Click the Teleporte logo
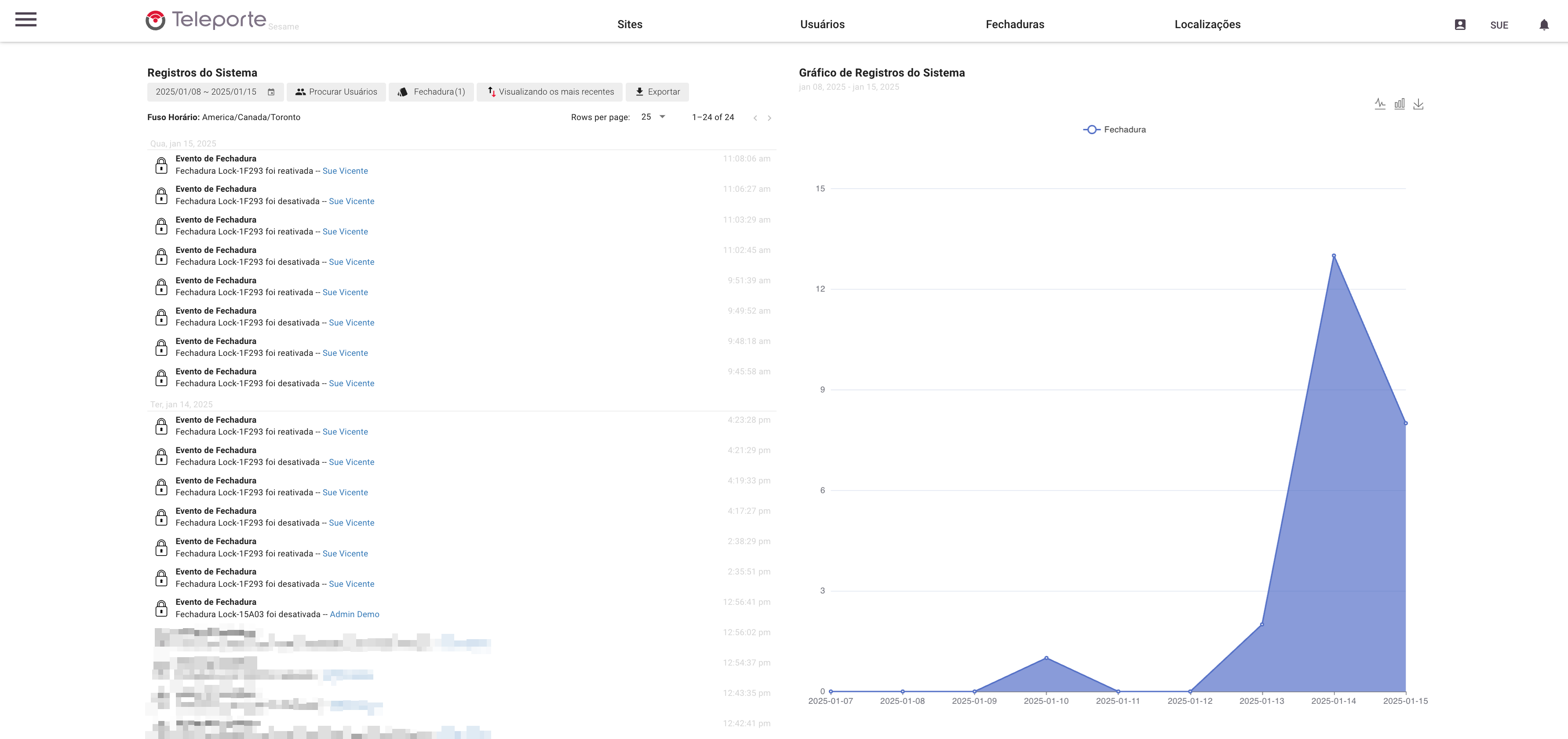The image size is (1568, 739). pos(206,20)
